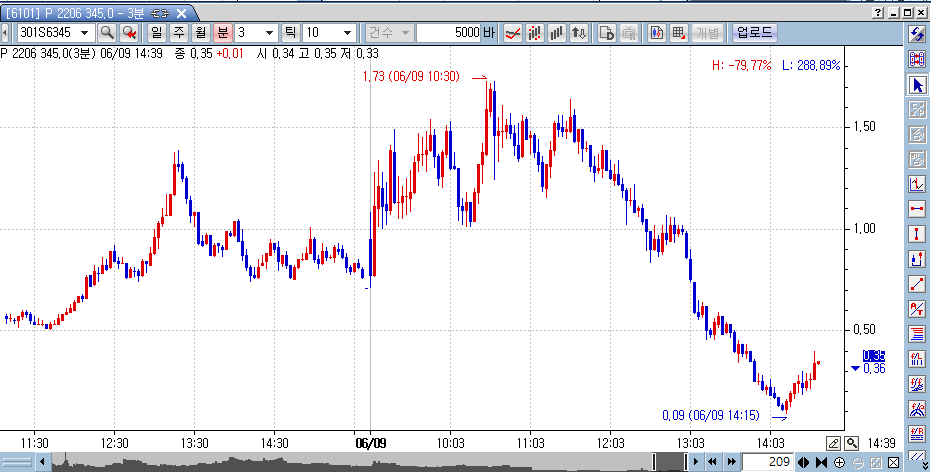Select the horizontal line drawing tool
The image size is (931, 472).
pyautogui.click(x=917, y=209)
